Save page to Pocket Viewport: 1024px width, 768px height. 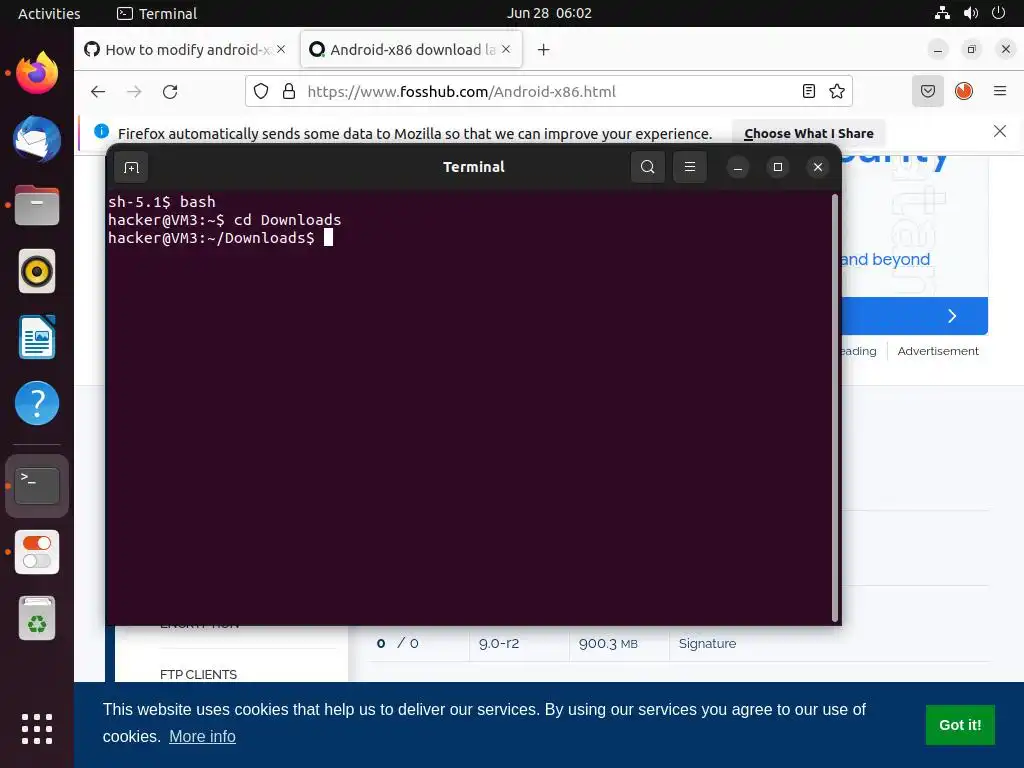point(927,91)
